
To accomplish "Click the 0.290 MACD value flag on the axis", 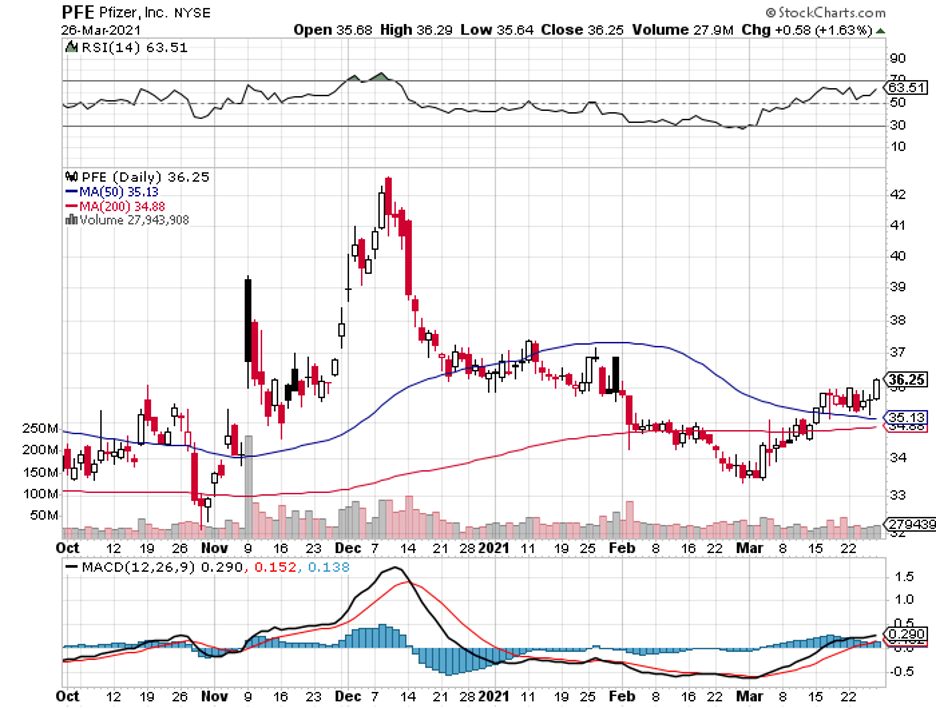I will point(907,634).
